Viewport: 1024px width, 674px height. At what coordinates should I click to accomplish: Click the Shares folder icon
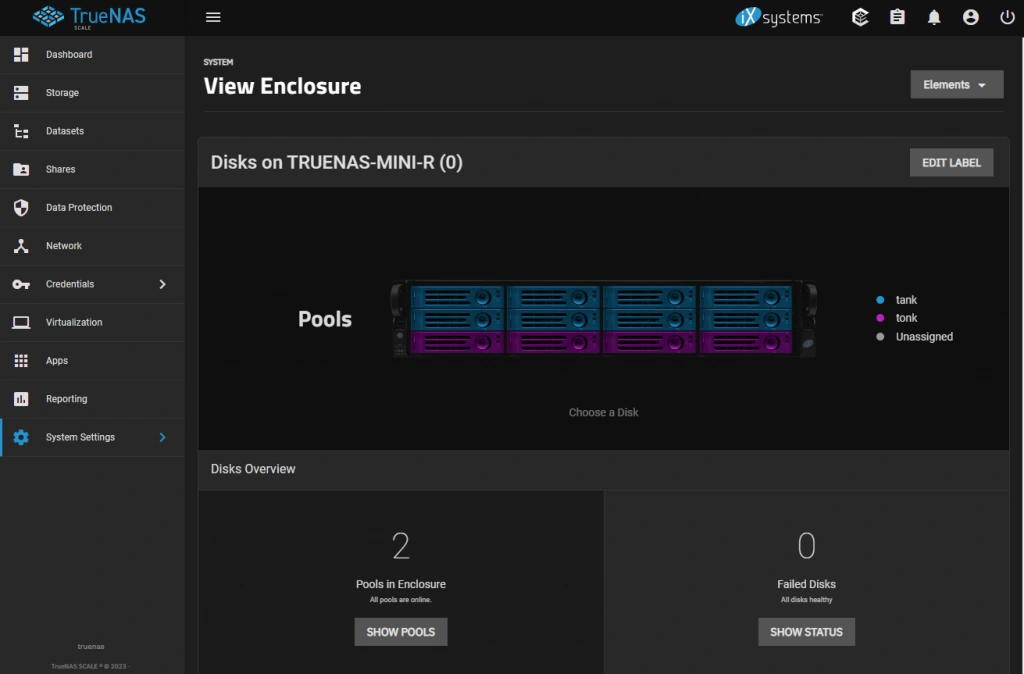(21, 169)
